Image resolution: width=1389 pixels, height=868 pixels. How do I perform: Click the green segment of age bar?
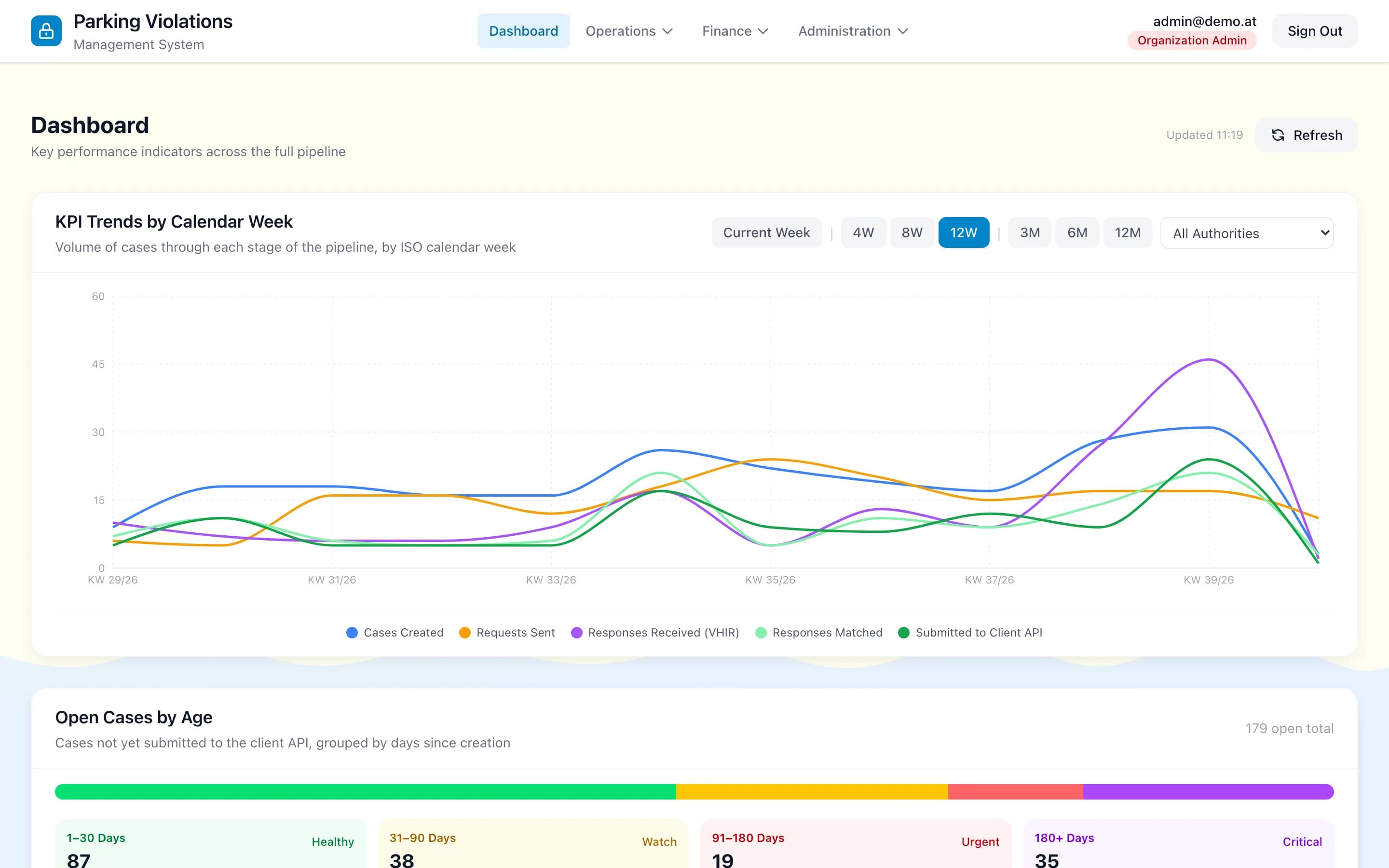pos(366,792)
